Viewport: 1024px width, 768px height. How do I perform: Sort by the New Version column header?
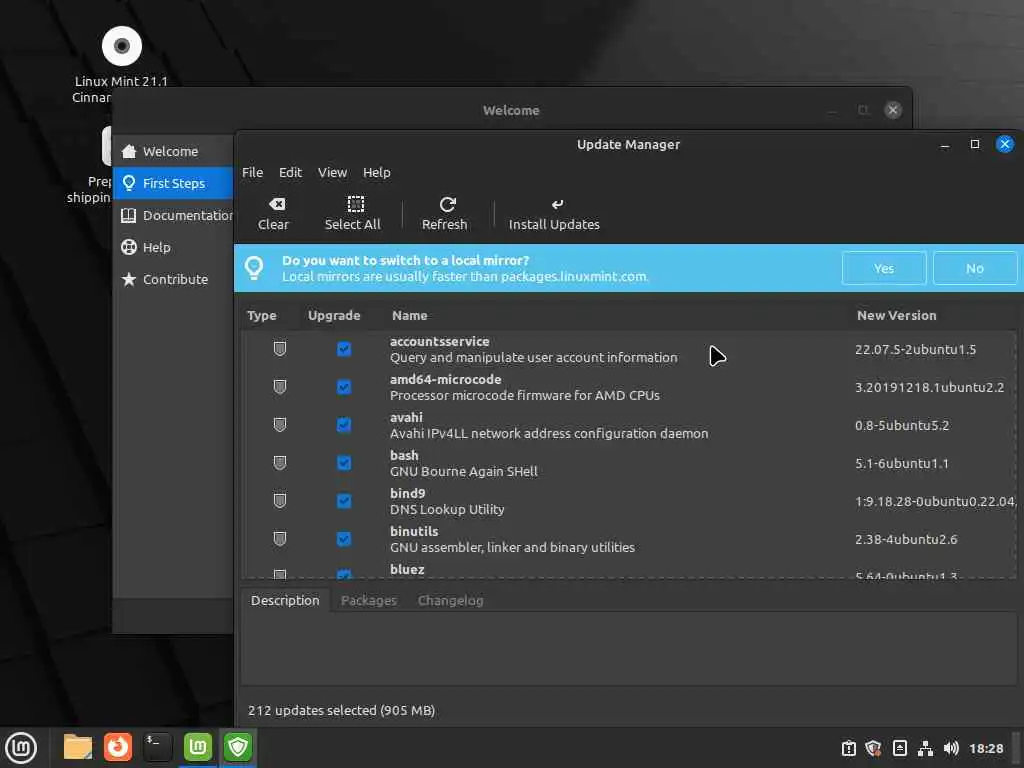coord(897,315)
